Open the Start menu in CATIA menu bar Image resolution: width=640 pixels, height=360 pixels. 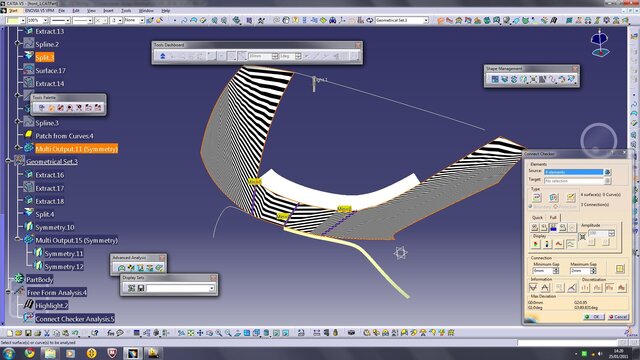click(13, 10)
